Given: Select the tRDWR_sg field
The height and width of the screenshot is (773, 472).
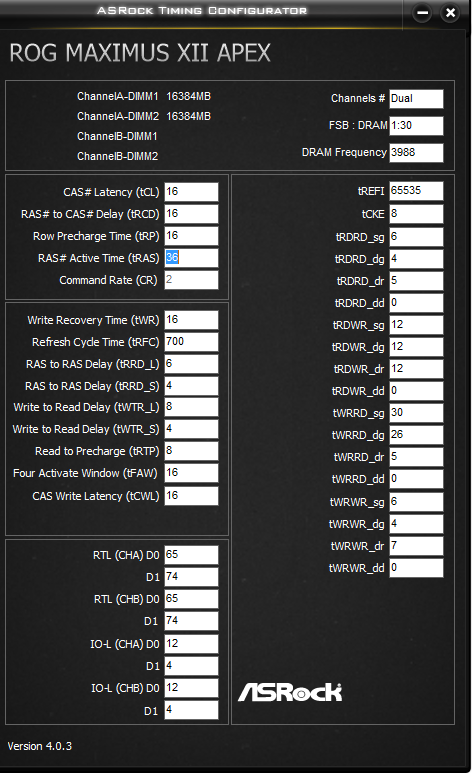Looking at the screenshot, I should pyautogui.click(x=416, y=325).
